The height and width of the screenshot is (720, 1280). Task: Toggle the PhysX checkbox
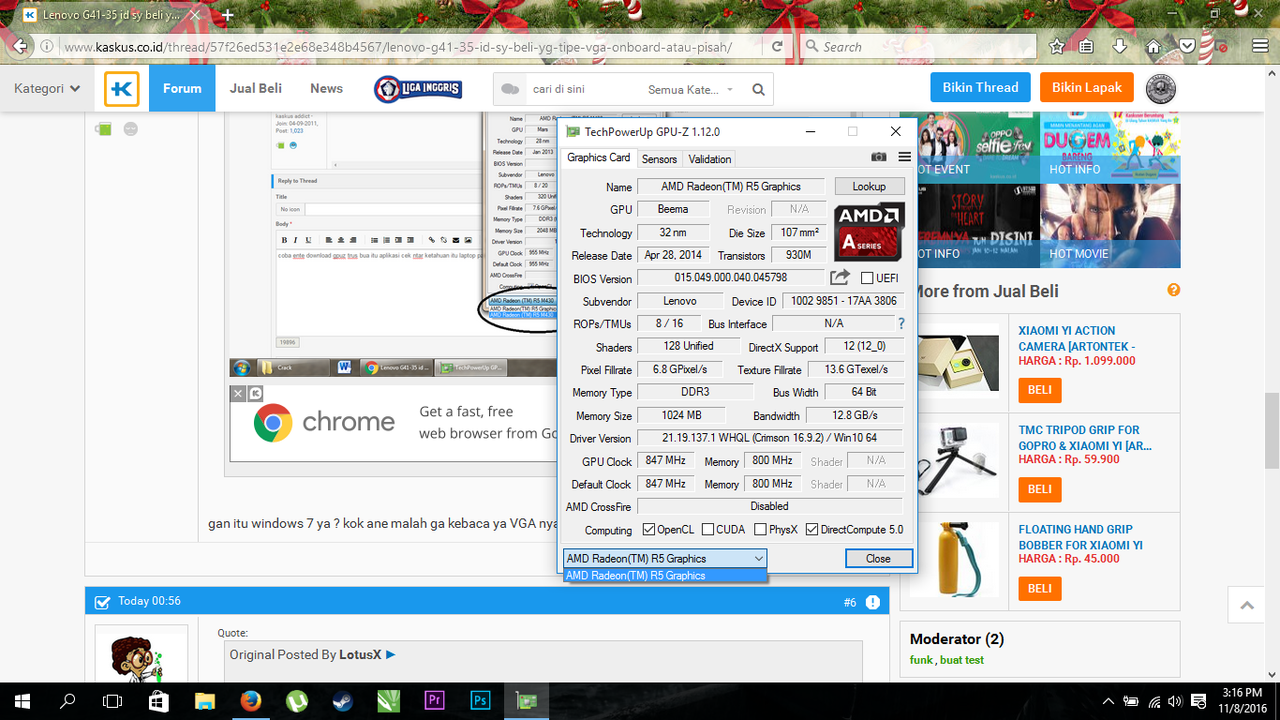760,530
